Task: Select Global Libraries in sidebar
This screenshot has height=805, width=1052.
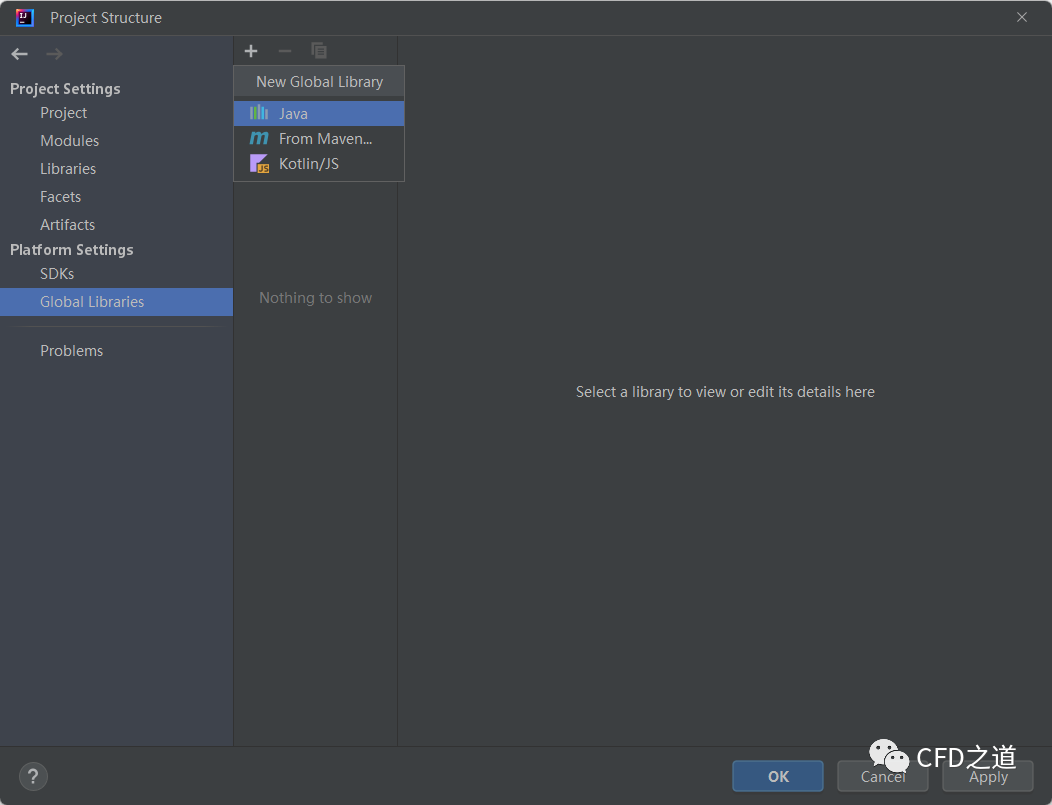Action: [x=116, y=302]
